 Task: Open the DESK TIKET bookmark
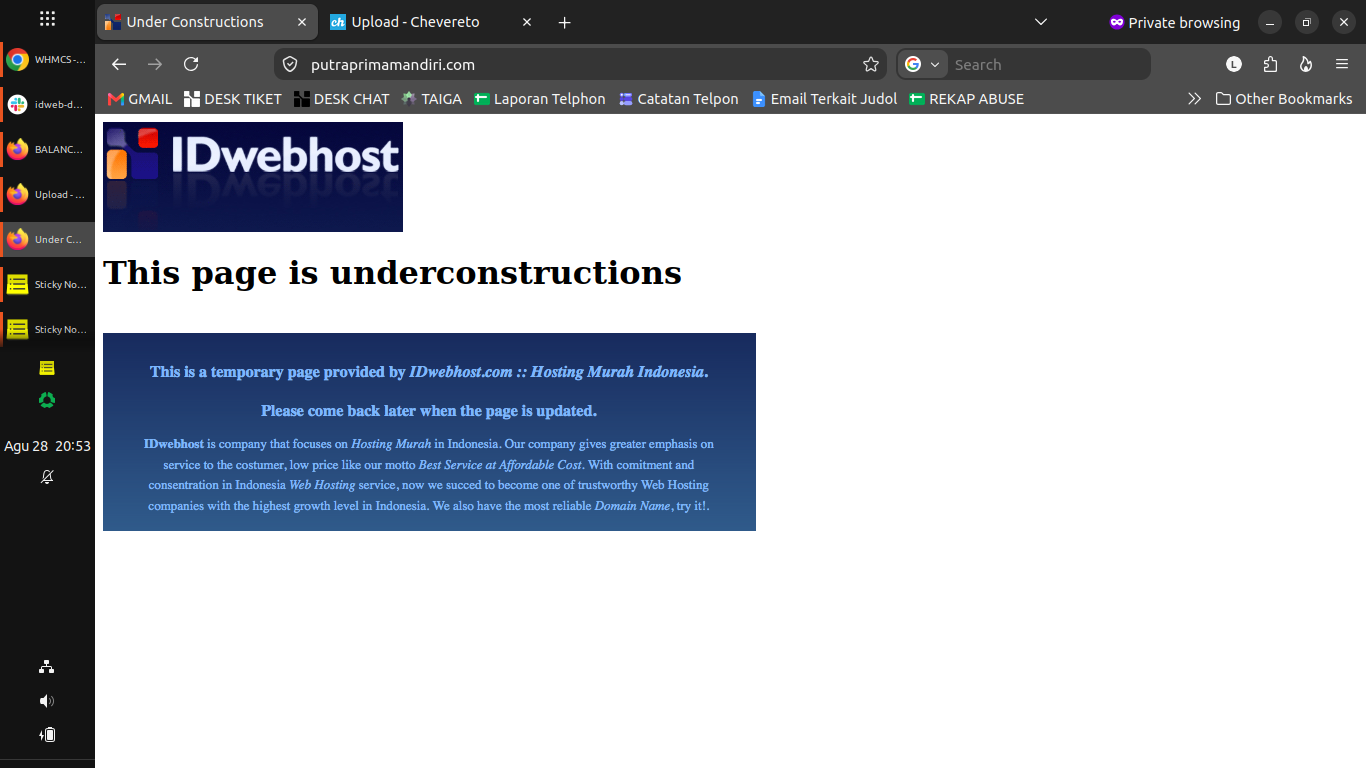coord(233,99)
